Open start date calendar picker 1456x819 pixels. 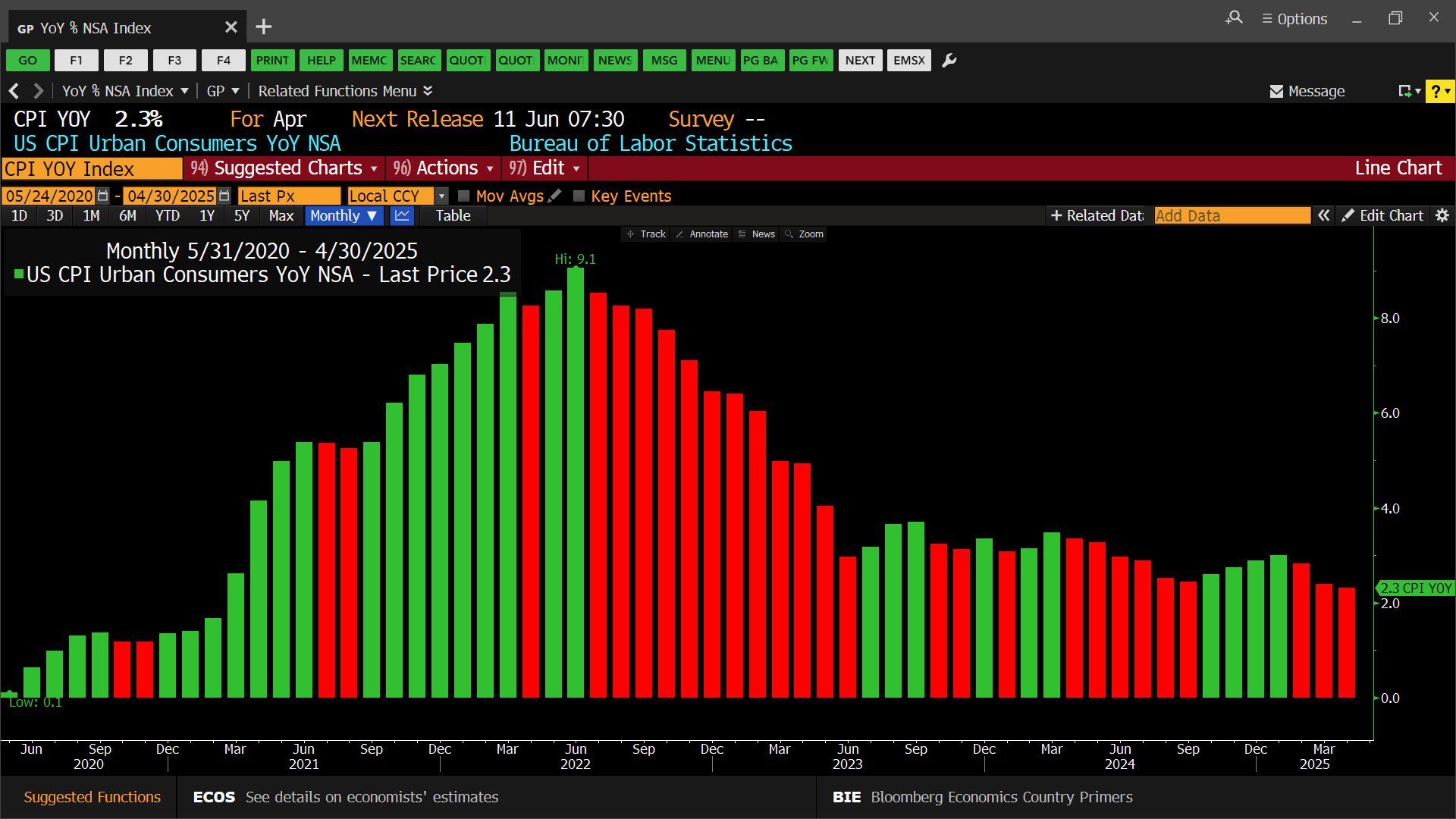pyautogui.click(x=103, y=196)
